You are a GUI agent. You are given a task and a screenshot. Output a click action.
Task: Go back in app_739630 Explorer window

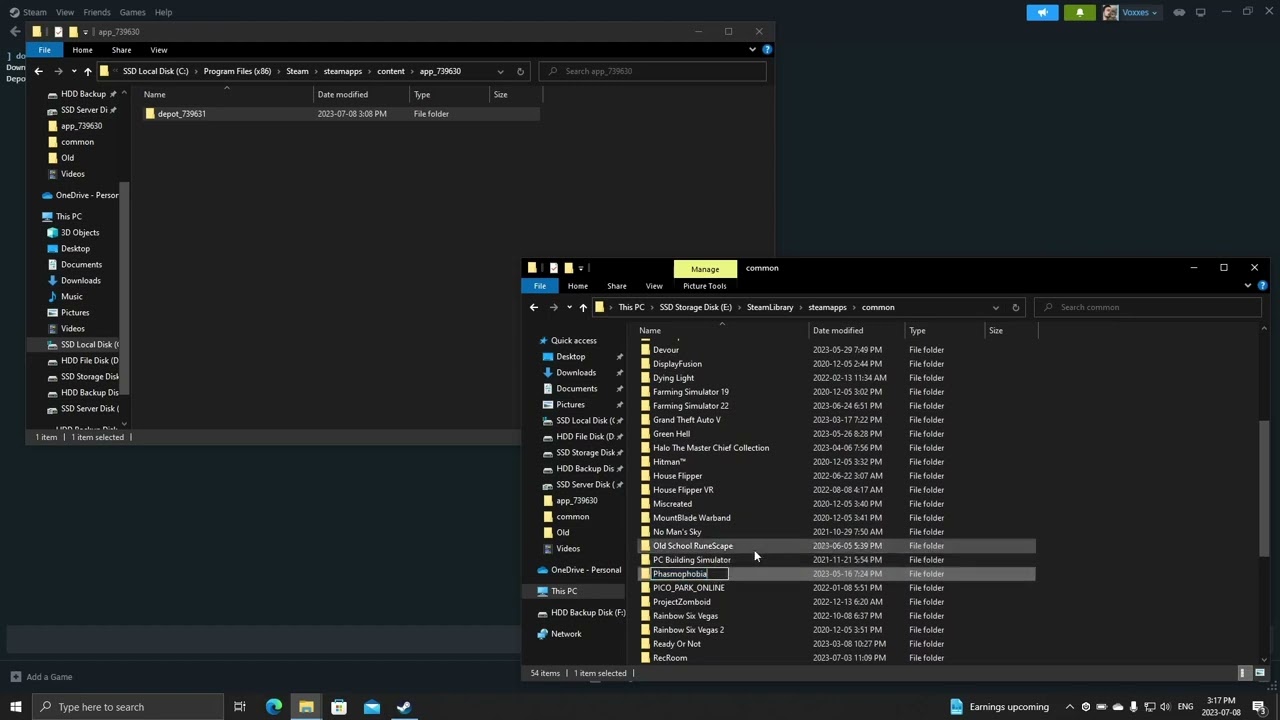(x=38, y=71)
